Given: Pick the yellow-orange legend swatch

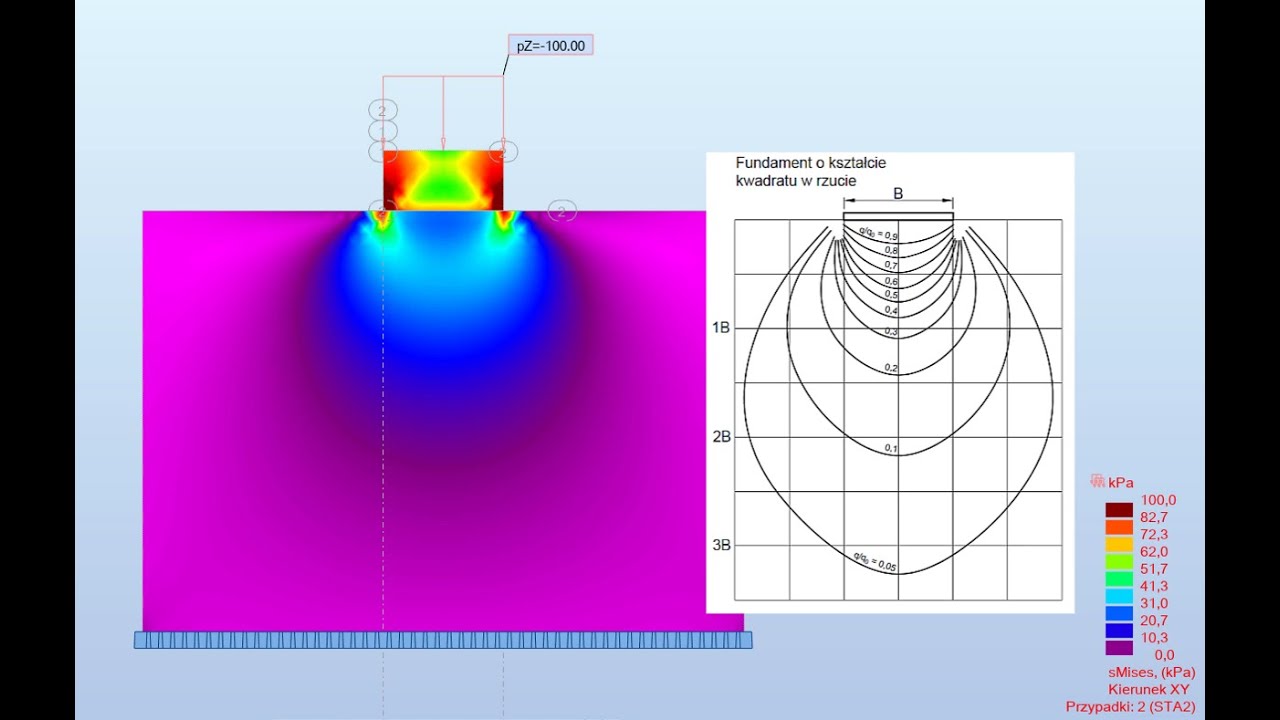Looking at the screenshot, I should (1119, 544).
